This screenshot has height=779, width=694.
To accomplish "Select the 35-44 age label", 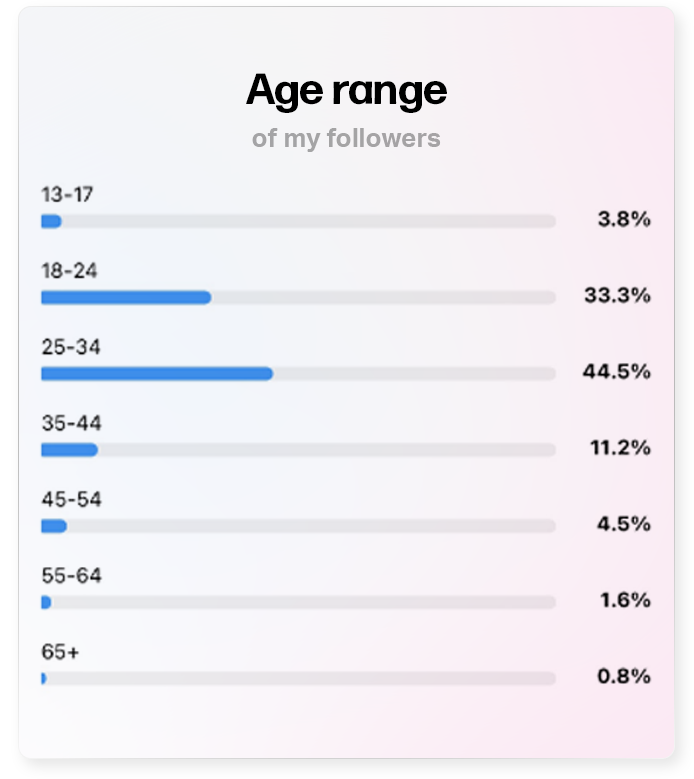I will [72, 423].
